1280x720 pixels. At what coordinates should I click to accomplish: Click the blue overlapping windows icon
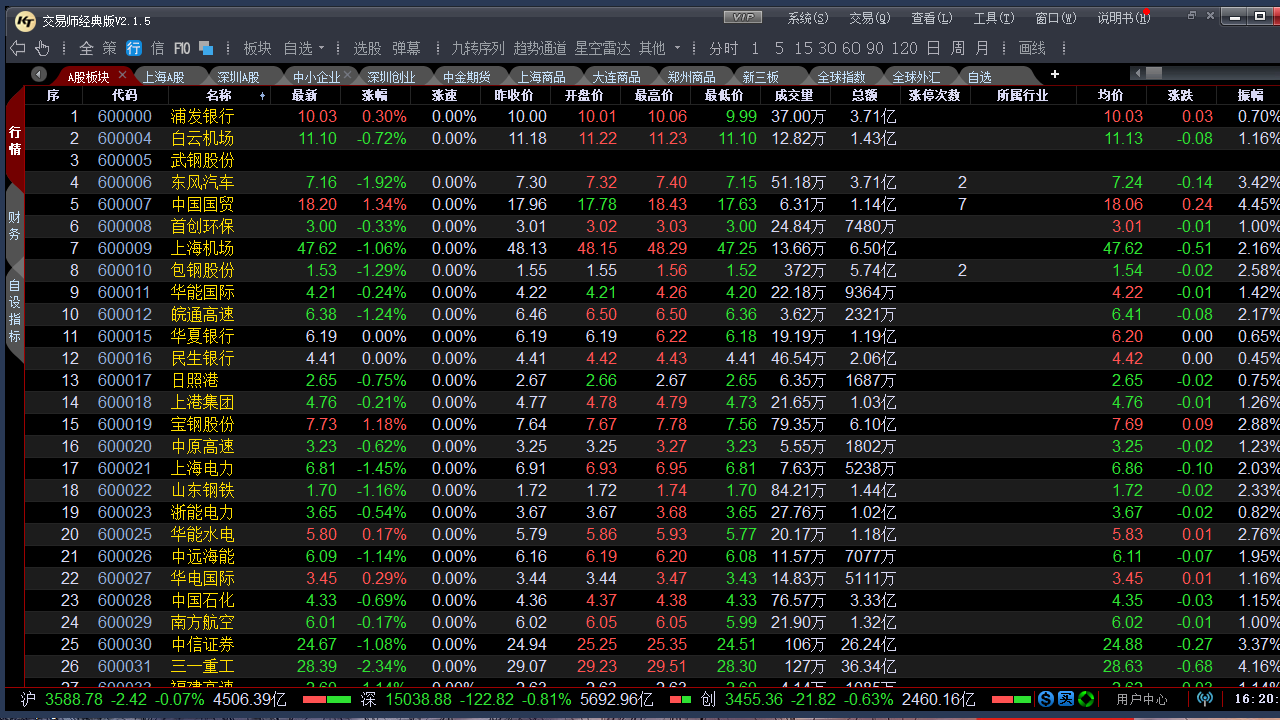206,48
